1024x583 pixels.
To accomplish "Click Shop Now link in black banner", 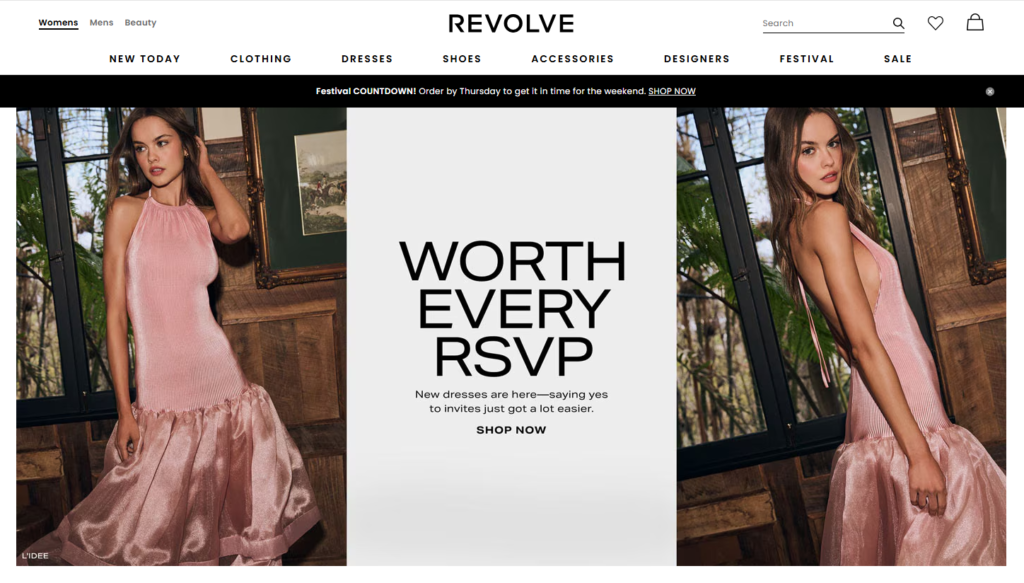I will pyautogui.click(x=672, y=91).
